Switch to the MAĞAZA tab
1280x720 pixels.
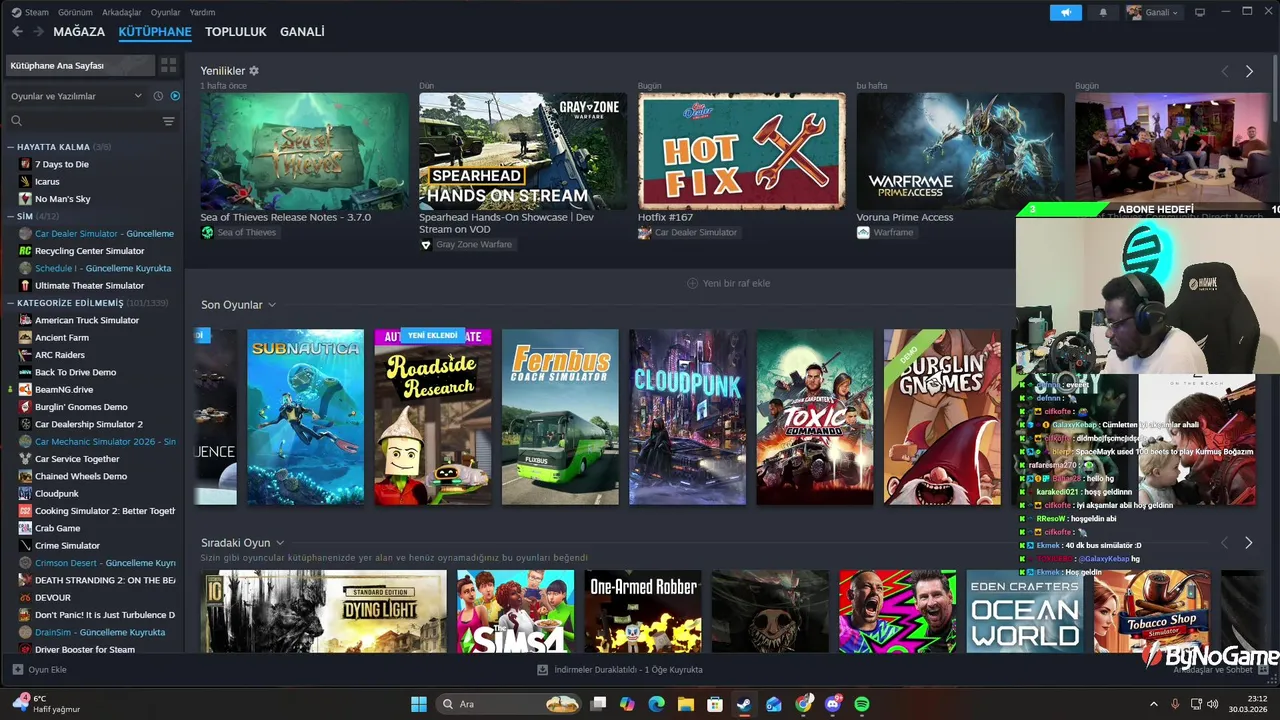pos(79,32)
